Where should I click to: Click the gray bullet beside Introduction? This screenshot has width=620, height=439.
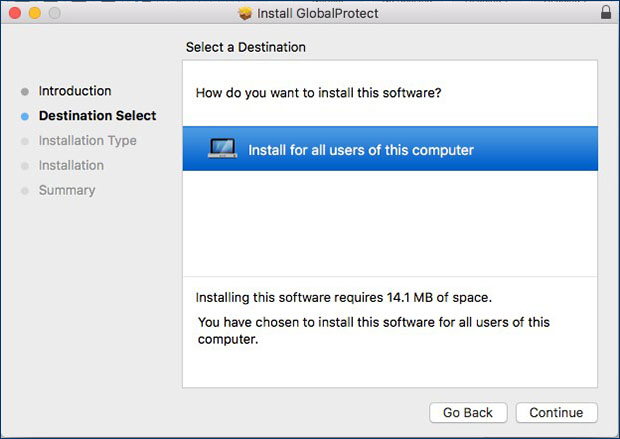[25, 91]
